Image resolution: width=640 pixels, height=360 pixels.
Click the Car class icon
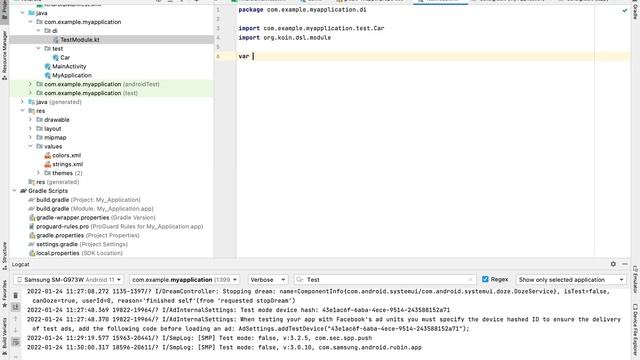56,58
